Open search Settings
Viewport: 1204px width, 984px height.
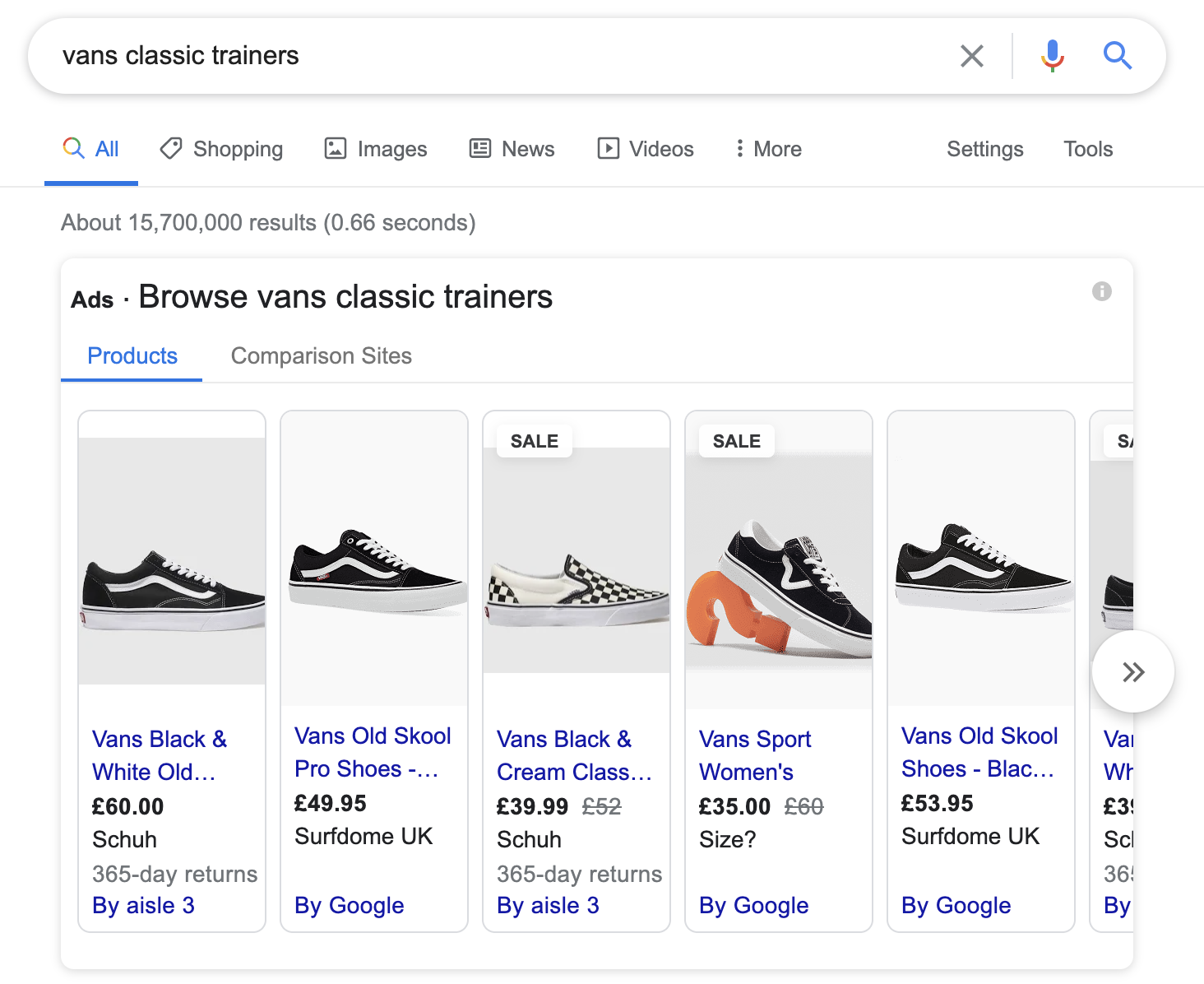tap(985, 149)
